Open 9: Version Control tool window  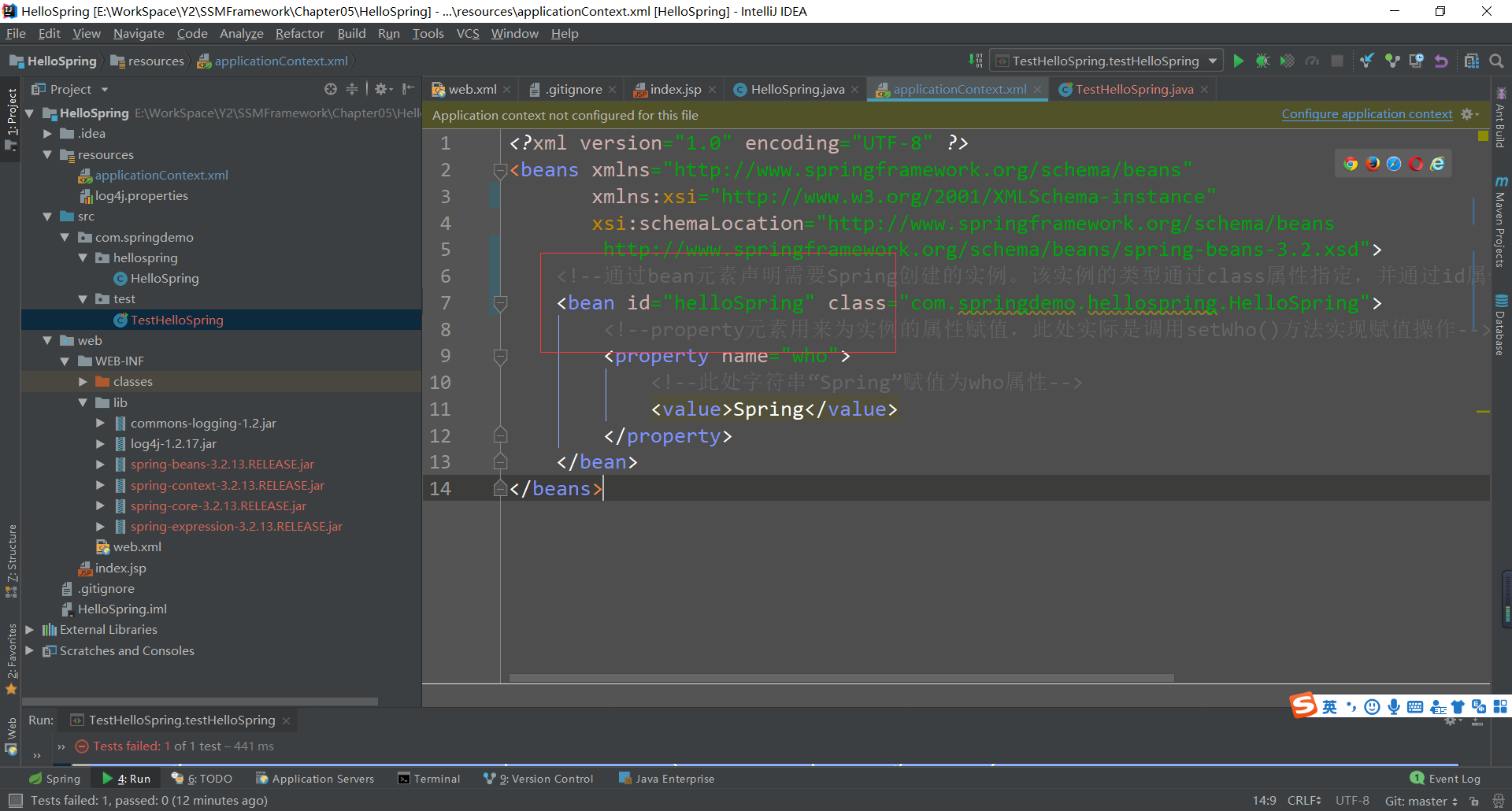[539, 779]
